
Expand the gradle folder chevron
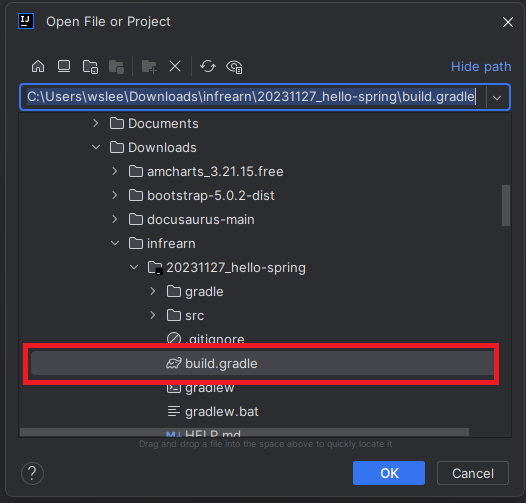[153, 291]
